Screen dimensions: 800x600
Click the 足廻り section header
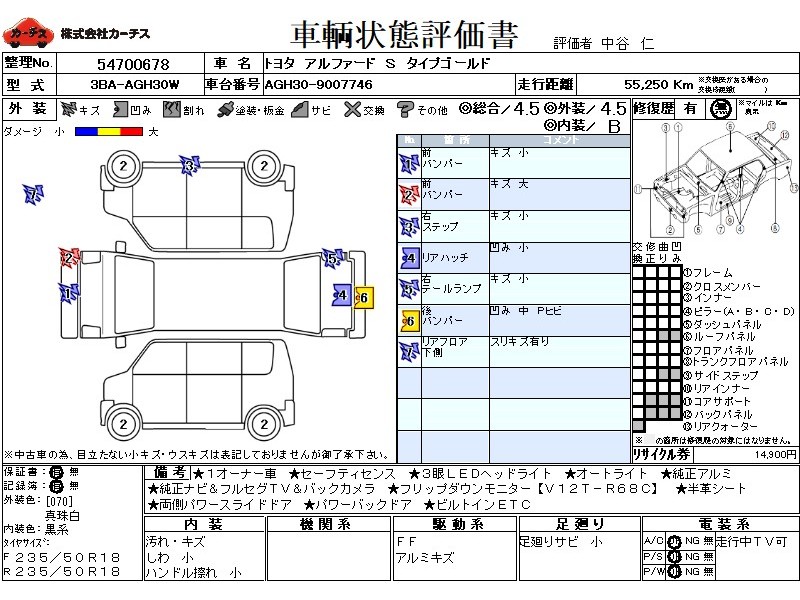coord(579,524)
